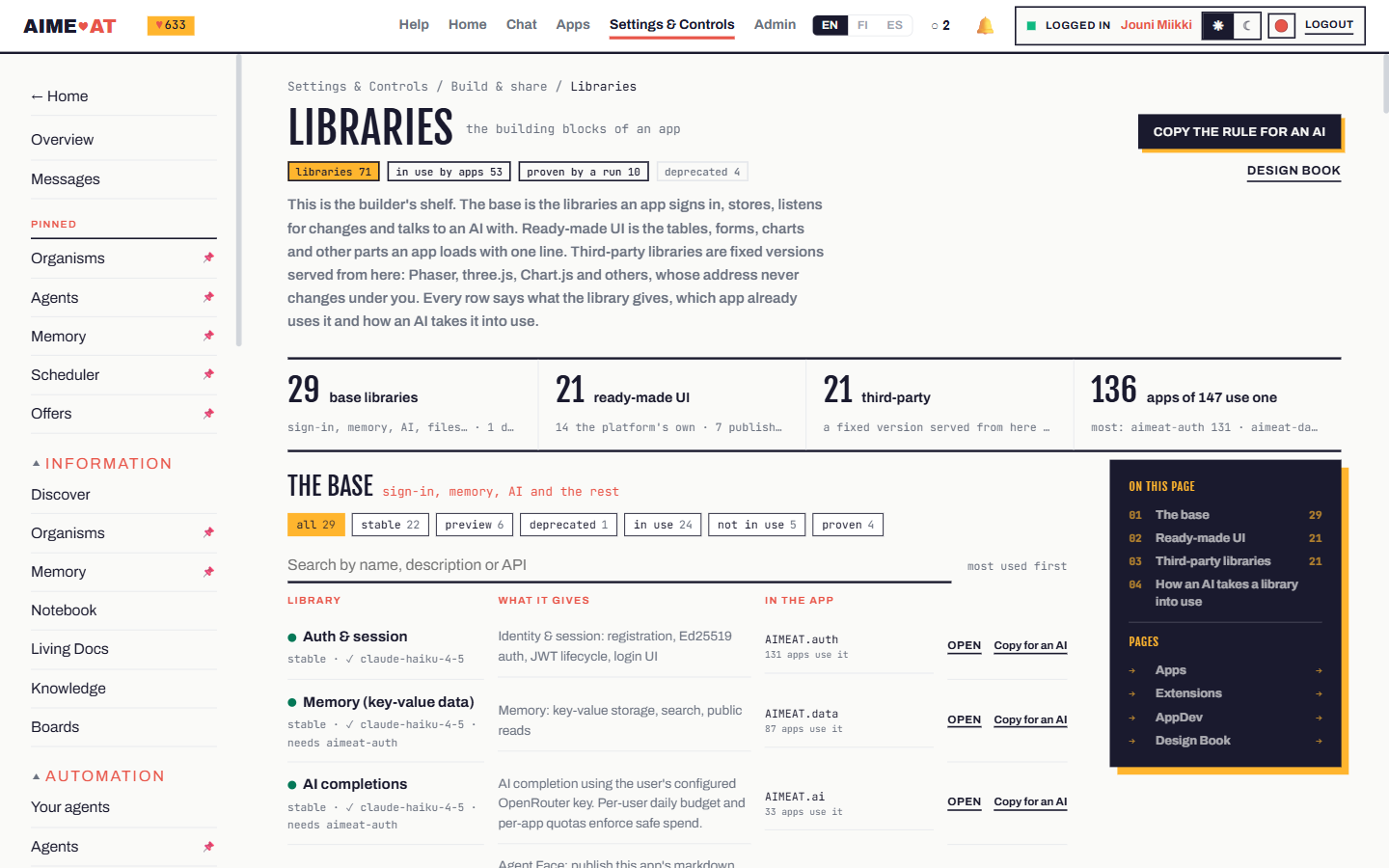Click 'proven by a run 10' tag
Viewport: 1389px width, 868px height.
tap(584, 172)
